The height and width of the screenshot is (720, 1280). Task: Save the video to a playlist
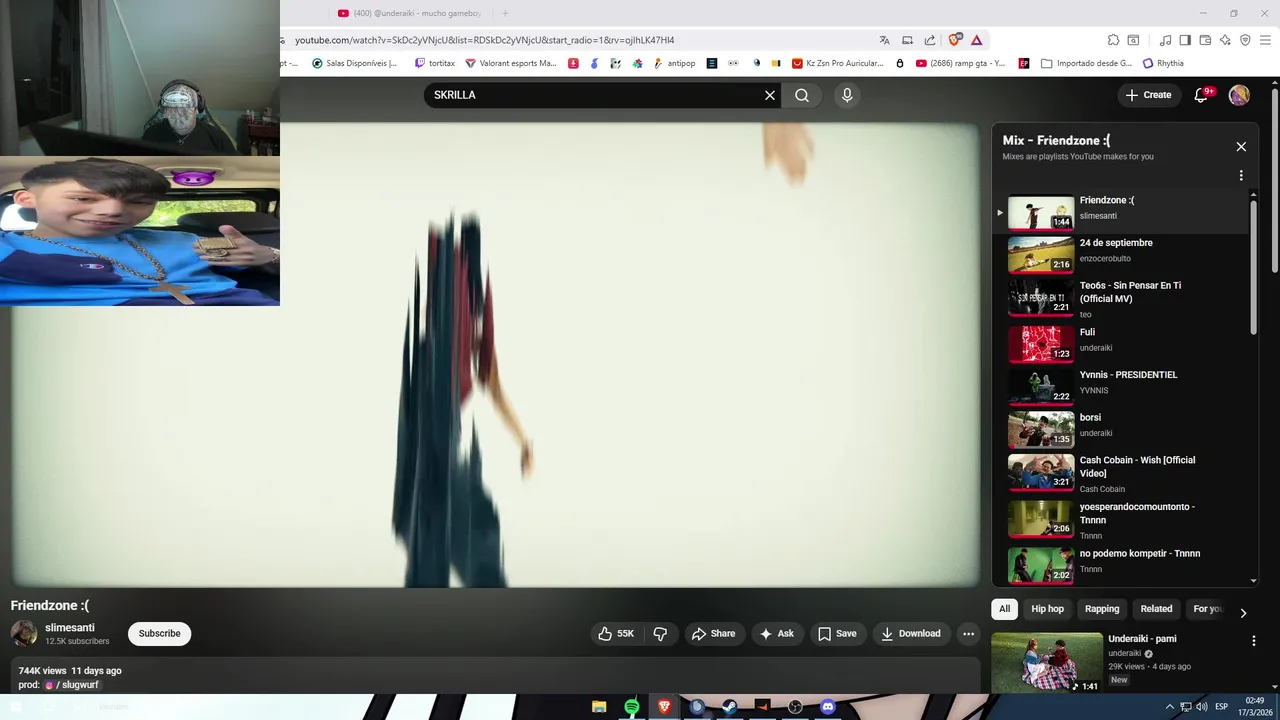pos(837,634)
